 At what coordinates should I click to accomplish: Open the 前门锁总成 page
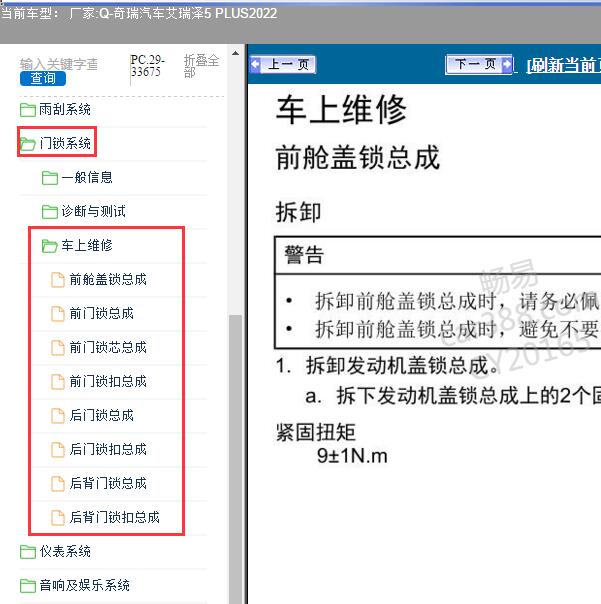101,314
